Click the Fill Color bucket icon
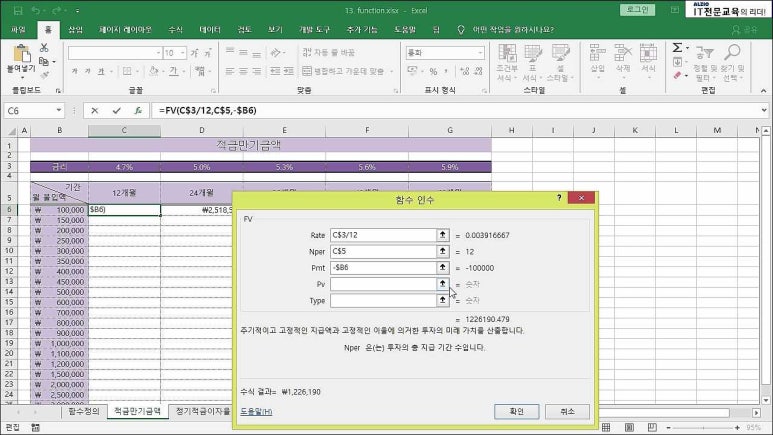This screenshot has height=435, width=773. tap(153, 72)
